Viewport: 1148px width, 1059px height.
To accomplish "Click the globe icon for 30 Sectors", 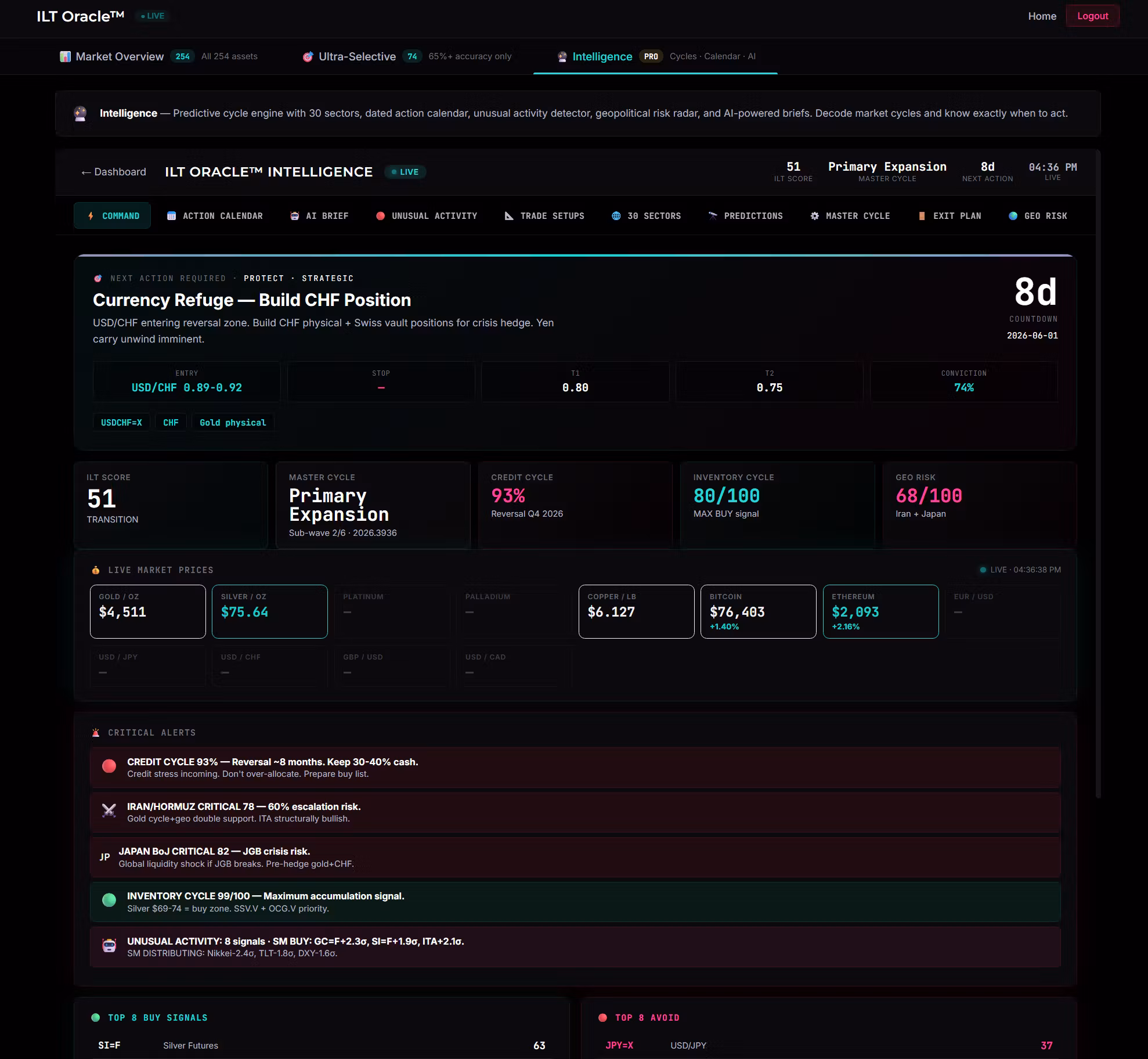I will click(616, 216).
